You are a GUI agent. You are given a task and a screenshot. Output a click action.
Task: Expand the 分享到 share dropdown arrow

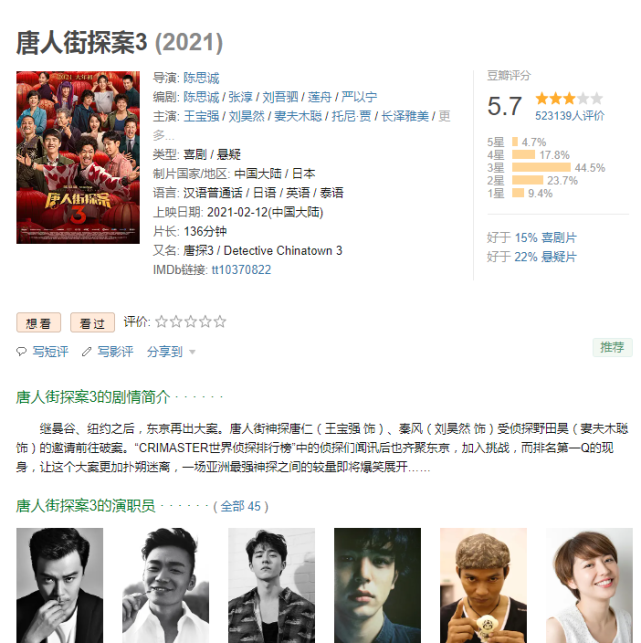coord(192,352)
